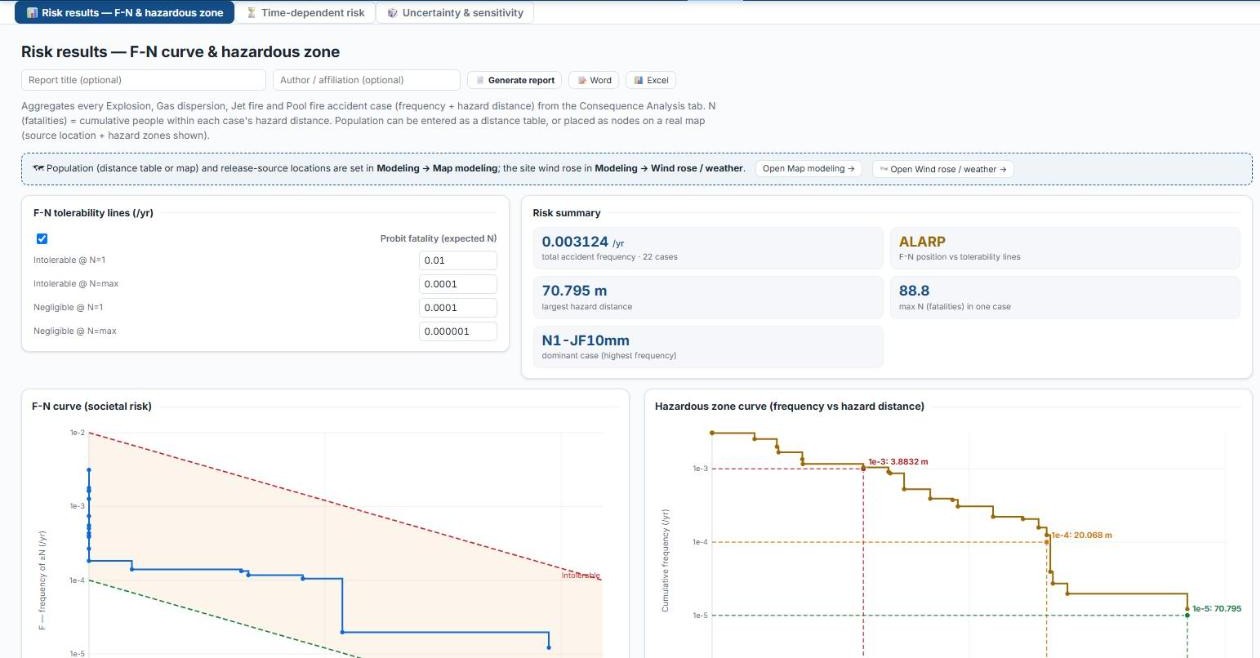Screen dimensions: 1260x658
Task: Click the 1e-5: 70.795 chart label
Action: tap(1217, 608)
